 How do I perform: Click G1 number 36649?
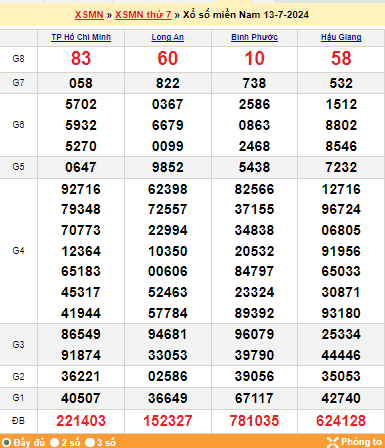168,398
